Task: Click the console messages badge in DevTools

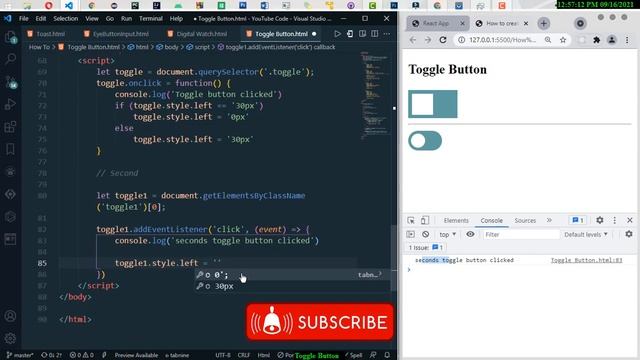Action: [578, 220]
